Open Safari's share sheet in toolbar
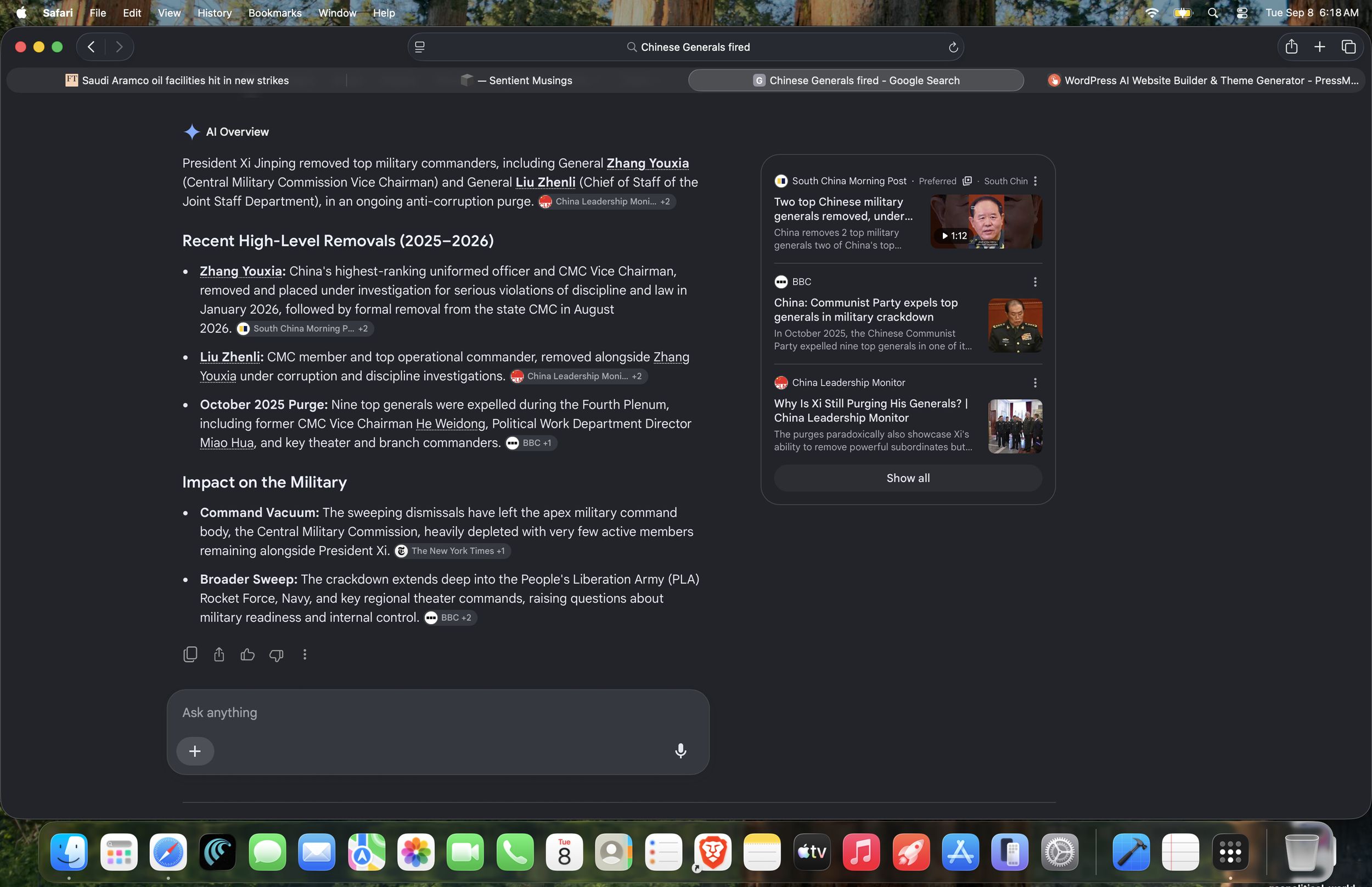Screen dimensions: 1372x887 pos(1291,46)
